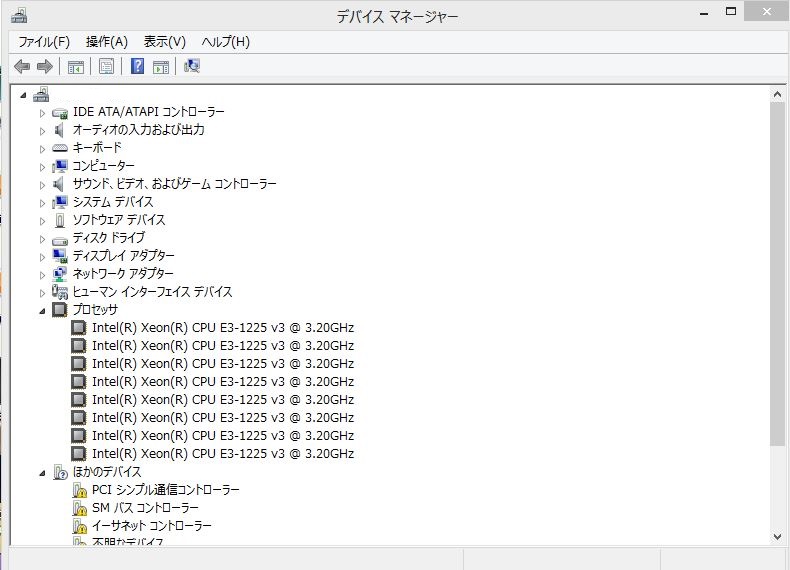
Task: Click the Device Manager title bar icon
Action: (x=19, y=16)
